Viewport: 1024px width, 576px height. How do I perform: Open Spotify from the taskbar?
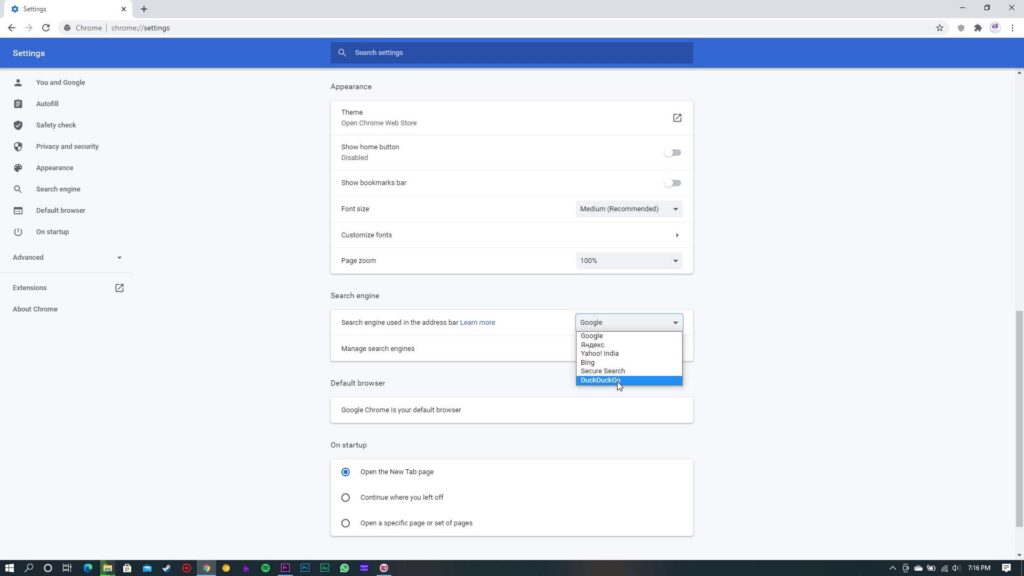[266, 568]
